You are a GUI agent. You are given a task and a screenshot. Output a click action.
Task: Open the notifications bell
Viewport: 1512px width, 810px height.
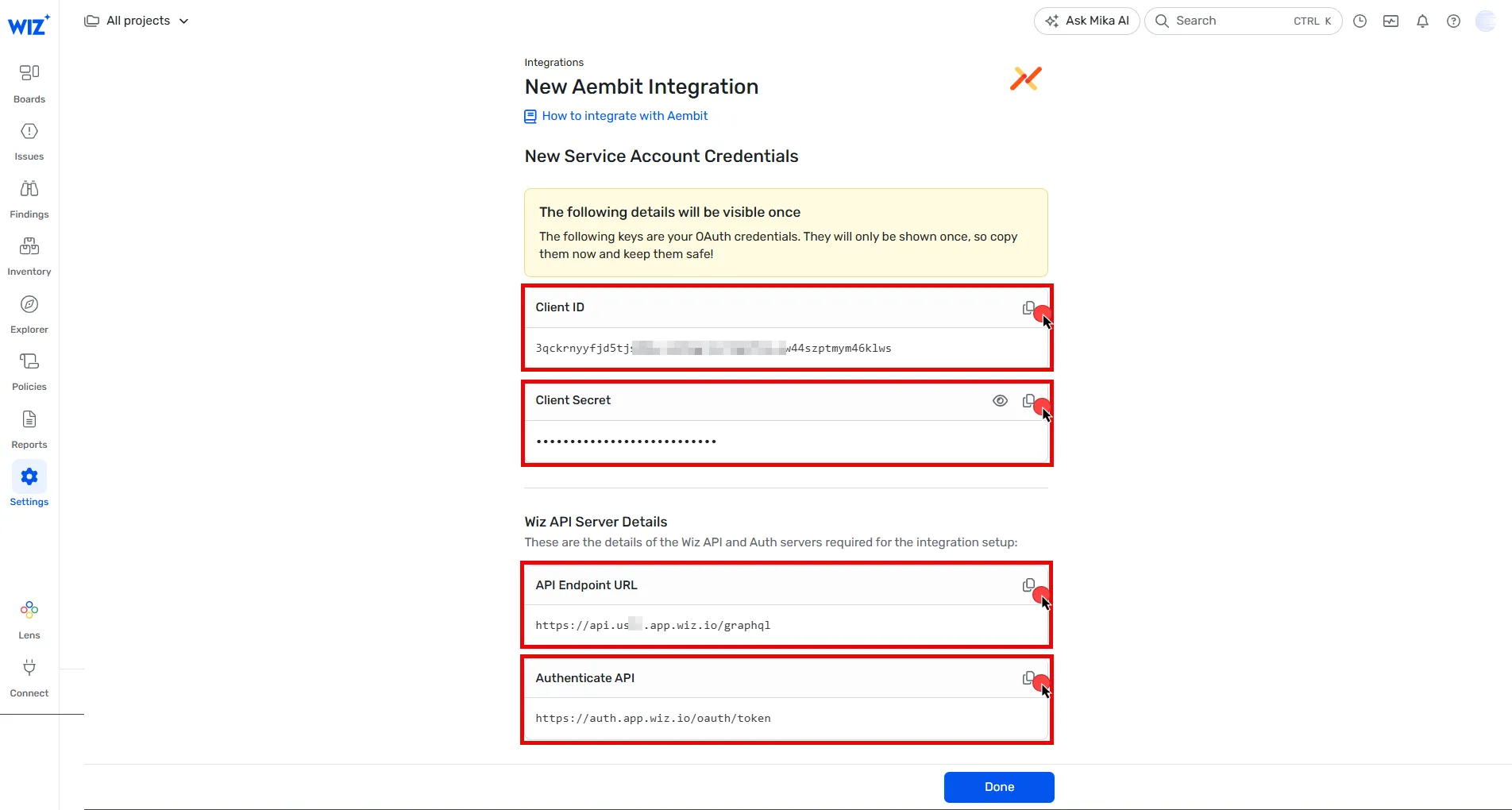[1422, 21]
